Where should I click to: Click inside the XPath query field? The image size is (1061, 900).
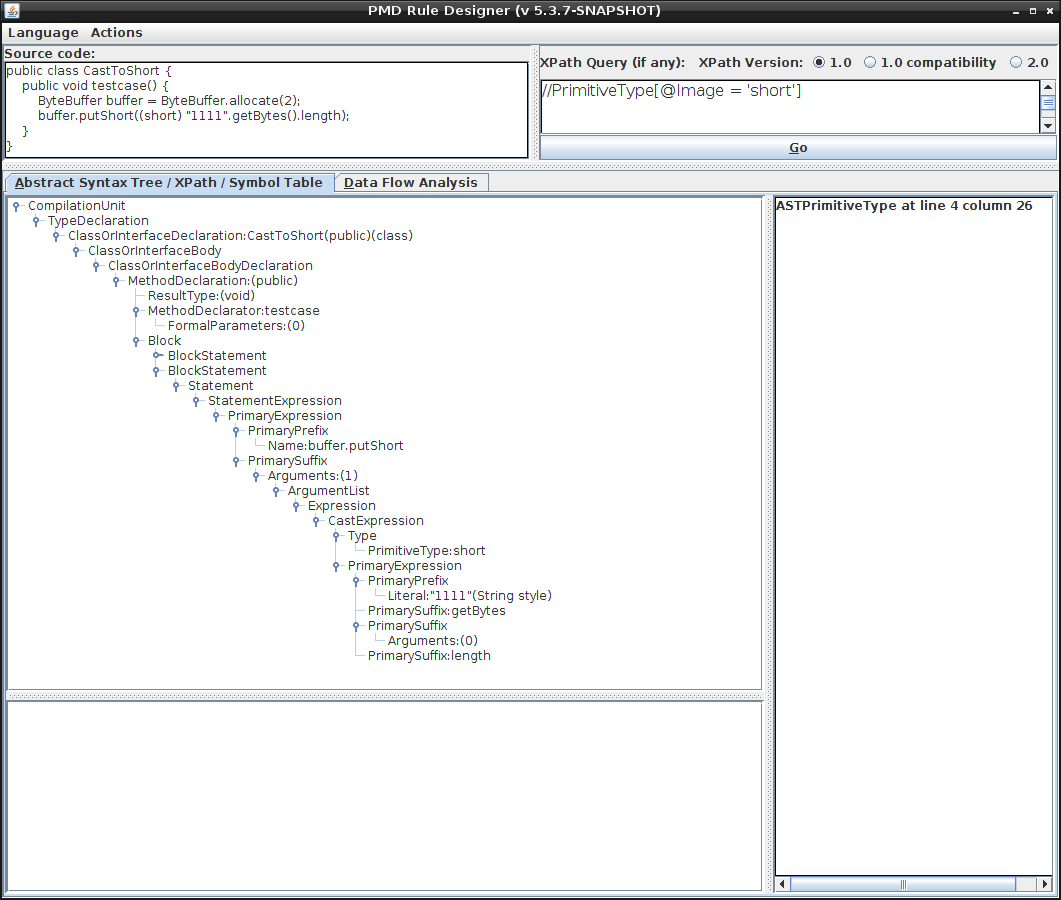[788, 106]
